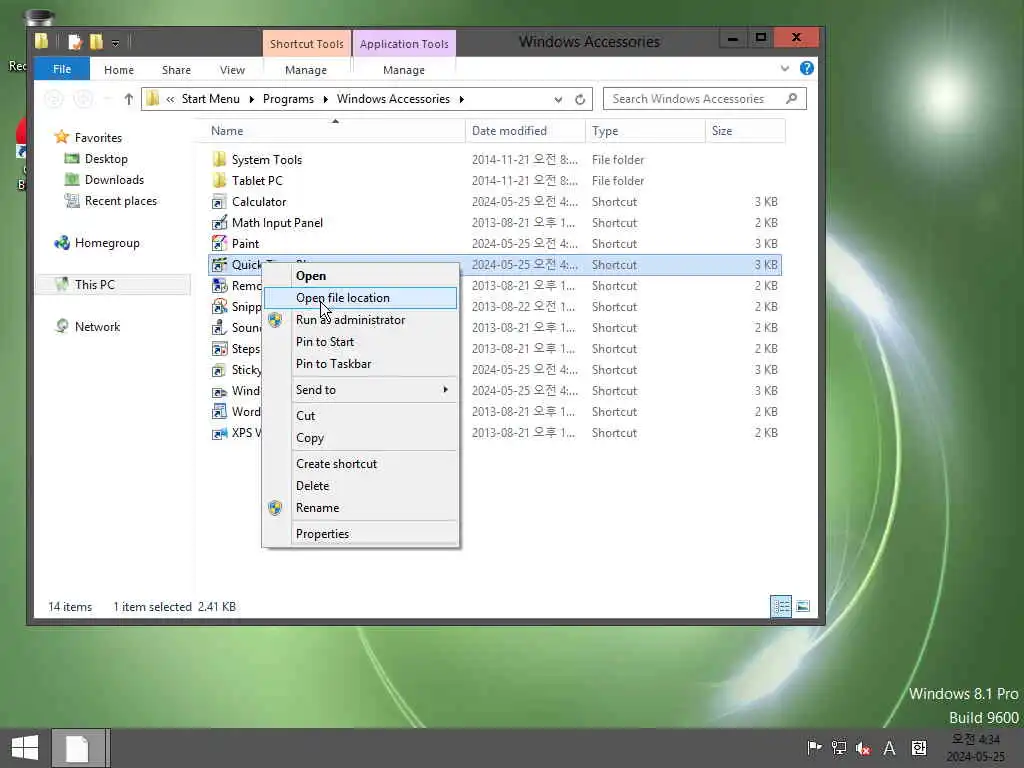Expand the Start Menu breadcrumb arrow
The image size is (1024, 768).
coord(251,99)
